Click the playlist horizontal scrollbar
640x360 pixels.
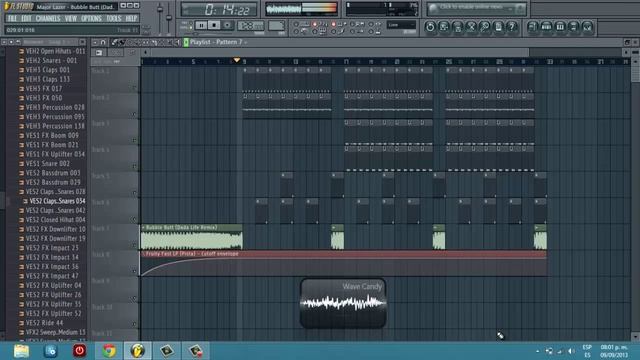click(340, 52)
